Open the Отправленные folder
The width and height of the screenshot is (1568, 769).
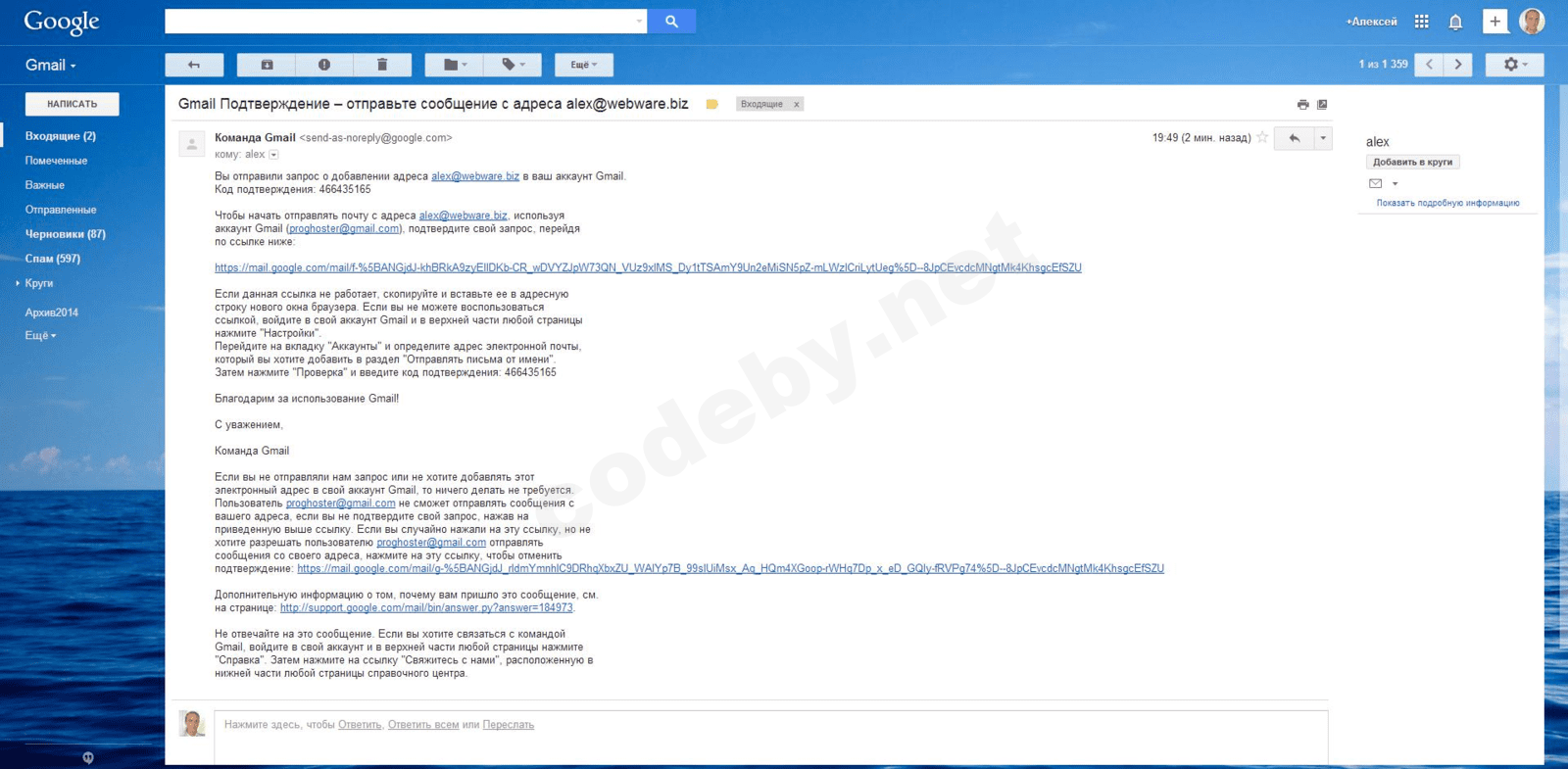click(x=61, y=210)
